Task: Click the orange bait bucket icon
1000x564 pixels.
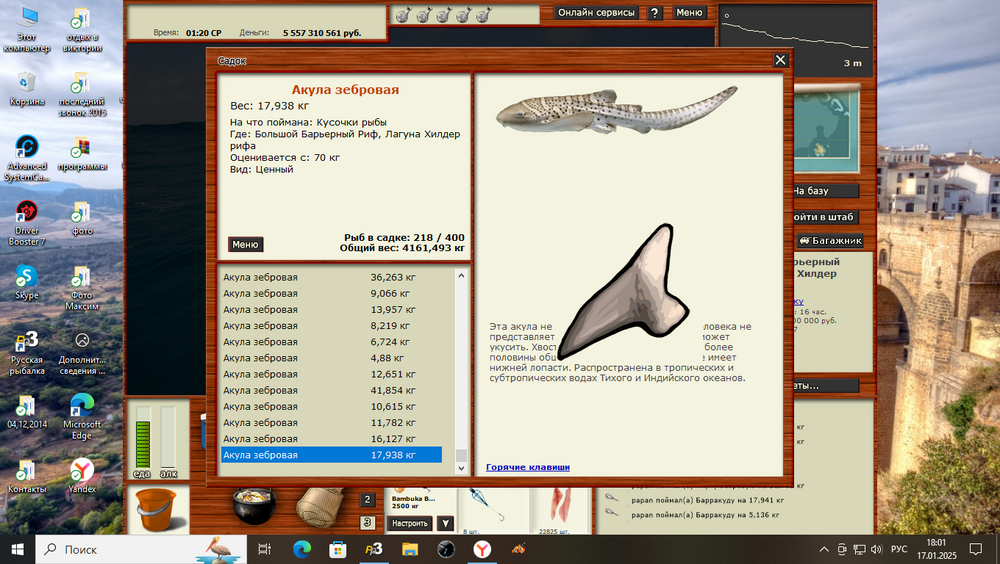Action: tap(154, 507)
